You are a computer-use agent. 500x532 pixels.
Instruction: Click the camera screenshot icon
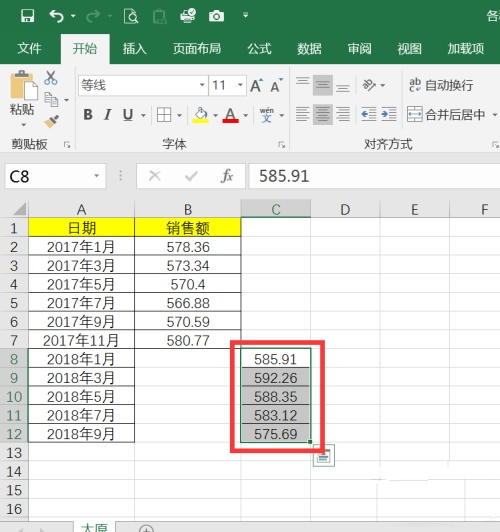[x=216, y=16]
